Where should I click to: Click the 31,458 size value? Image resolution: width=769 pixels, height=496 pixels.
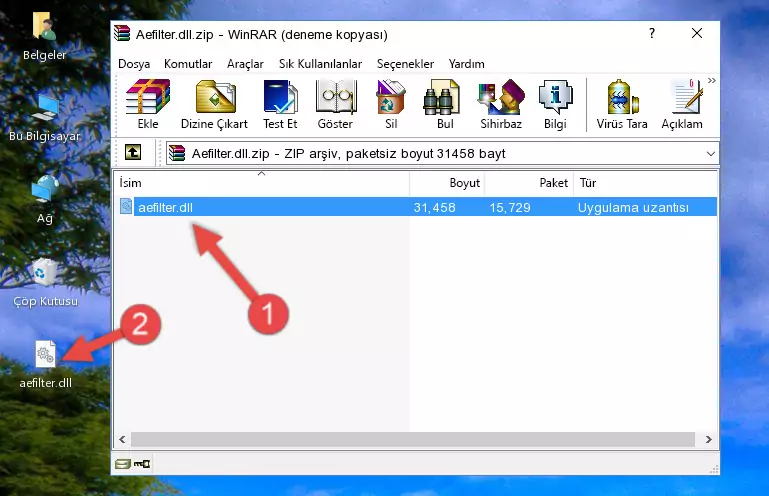point(434,208)
